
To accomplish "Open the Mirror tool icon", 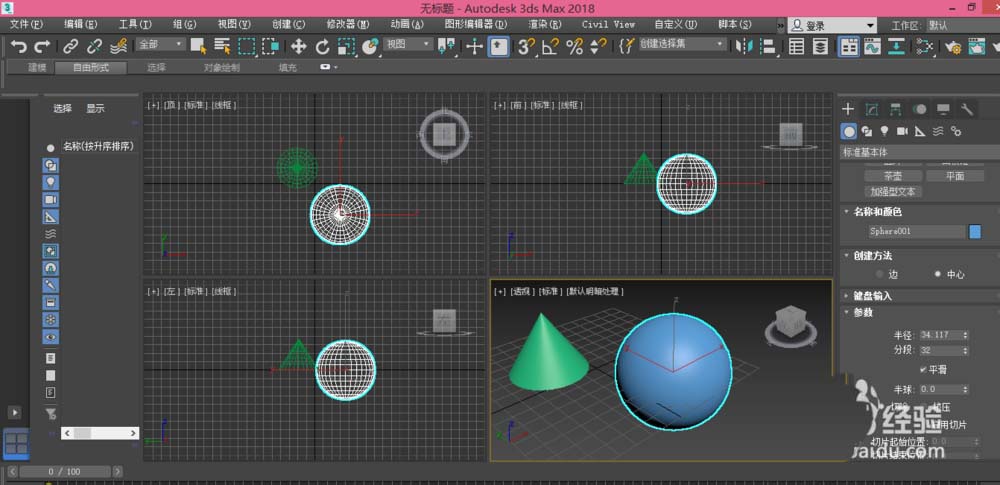I will (x=744, y=46).
